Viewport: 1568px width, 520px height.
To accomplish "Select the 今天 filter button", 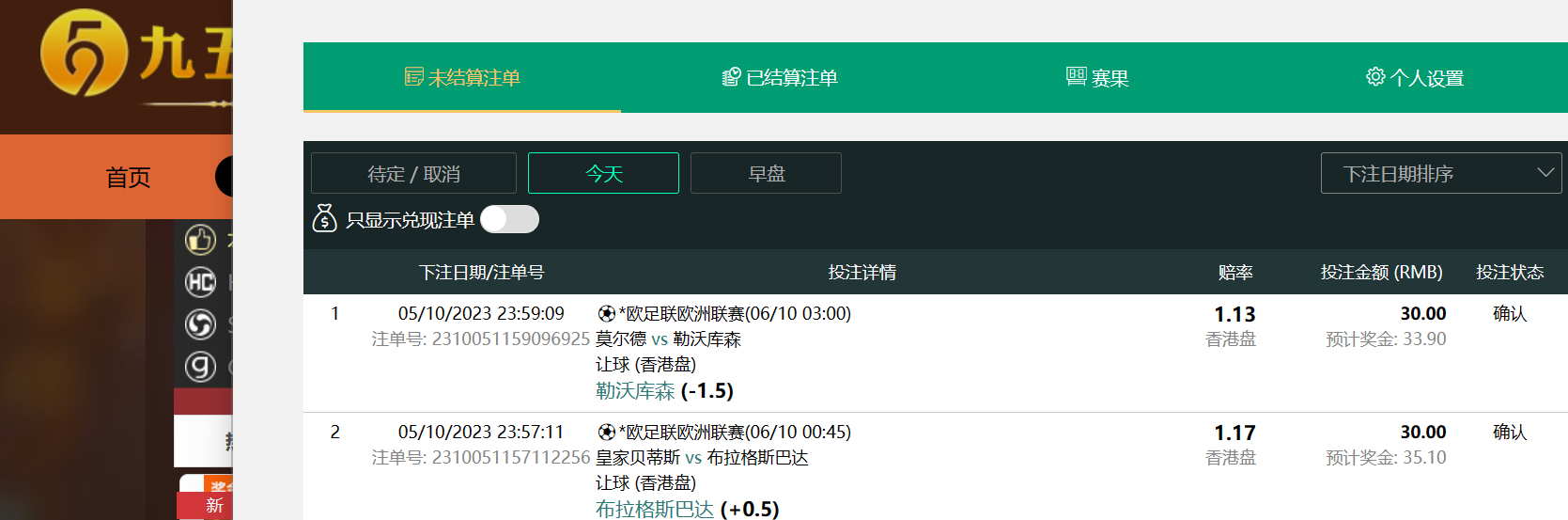I will tap(603, 173).
